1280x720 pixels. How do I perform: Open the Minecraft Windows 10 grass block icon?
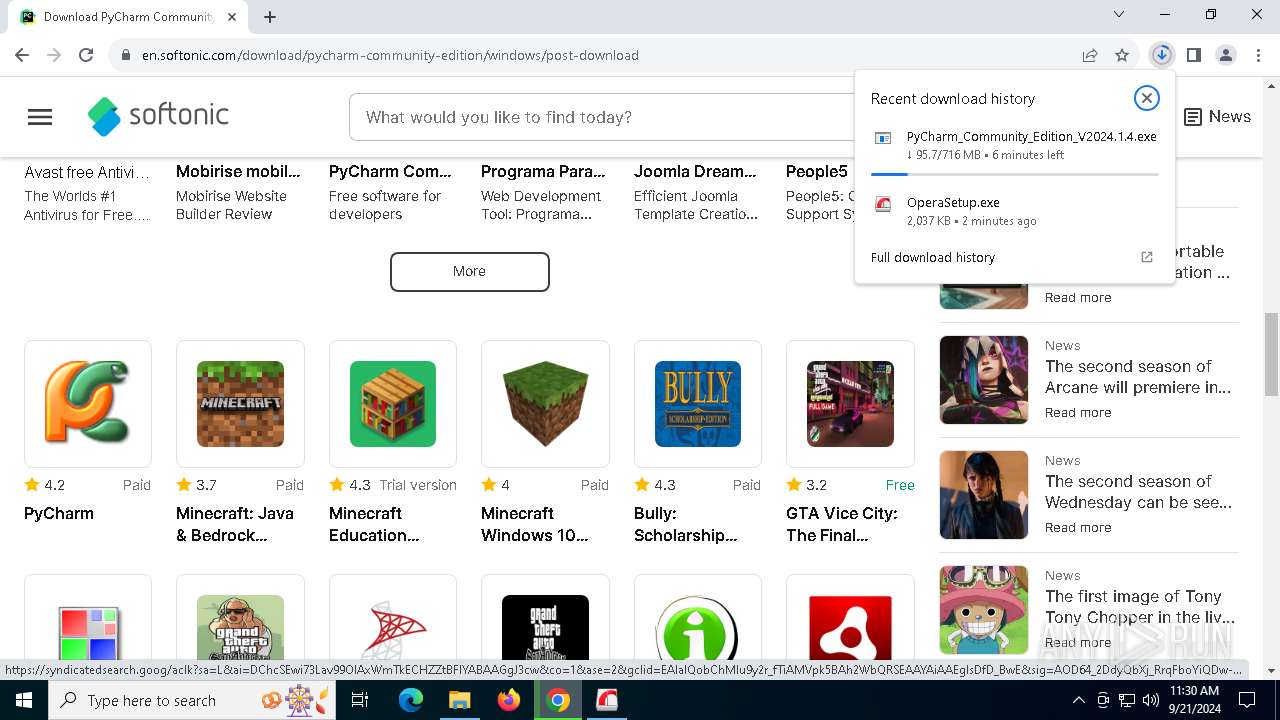(x=545, y=403)
